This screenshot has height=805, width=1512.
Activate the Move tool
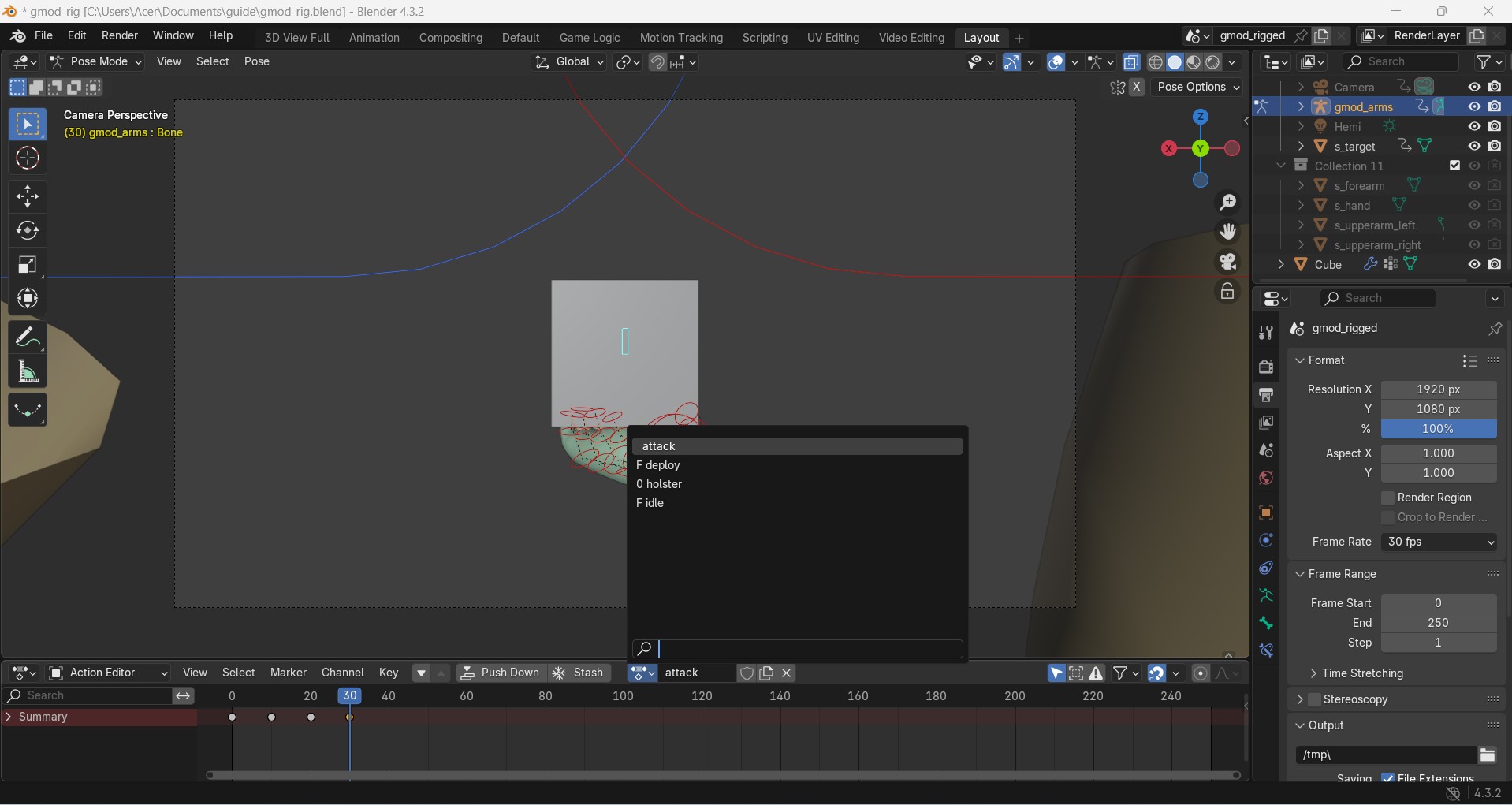coord(28,196)
